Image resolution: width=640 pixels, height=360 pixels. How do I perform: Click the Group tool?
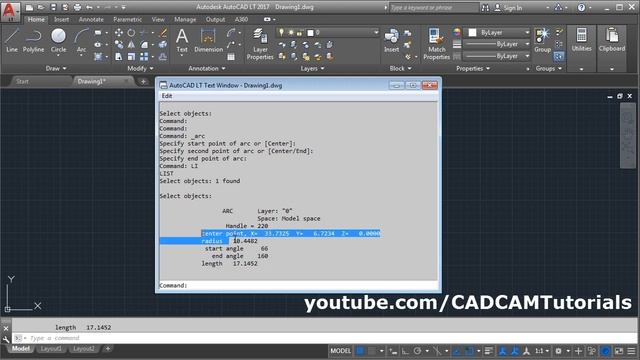[x=542, y=41]
